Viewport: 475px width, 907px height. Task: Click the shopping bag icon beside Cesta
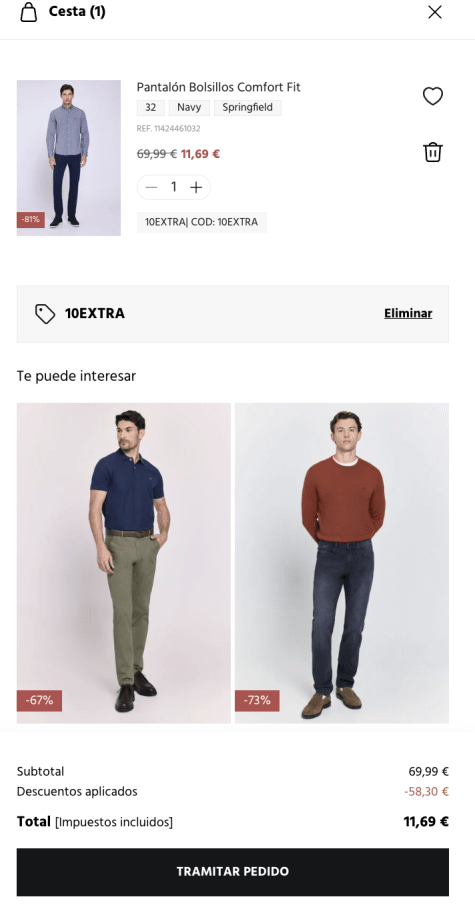point(28,12)
